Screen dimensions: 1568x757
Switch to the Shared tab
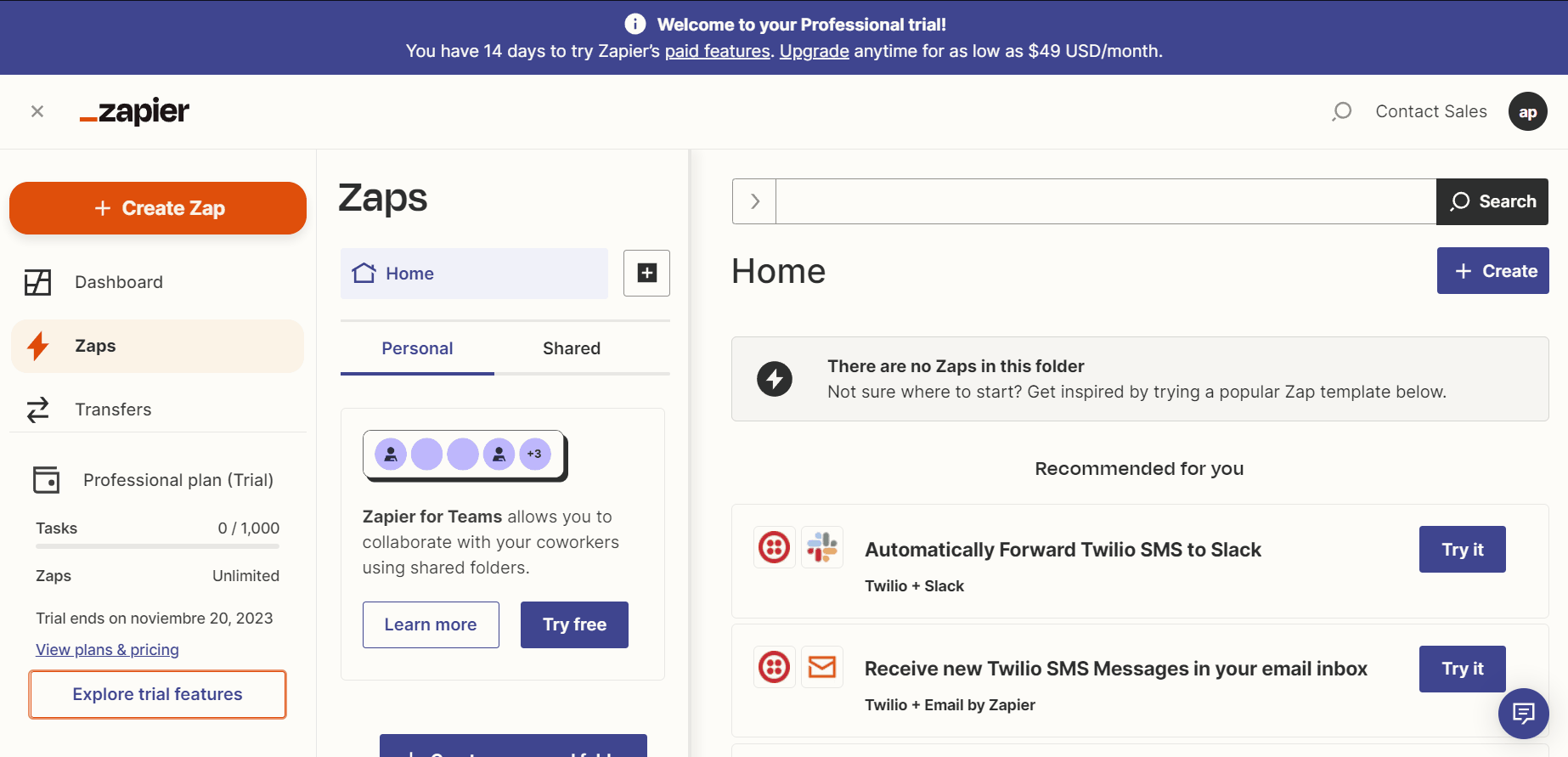pos(571,348)
